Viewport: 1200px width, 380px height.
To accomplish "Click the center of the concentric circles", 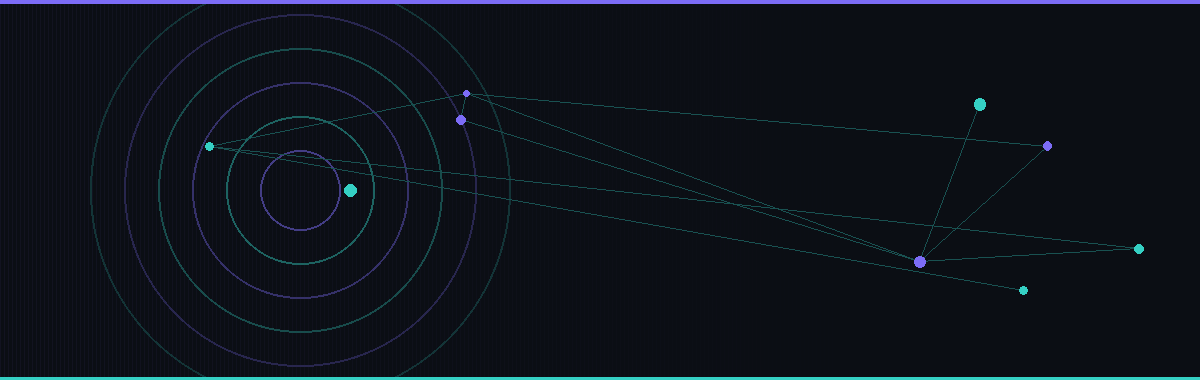I will (x=301, y=190).
